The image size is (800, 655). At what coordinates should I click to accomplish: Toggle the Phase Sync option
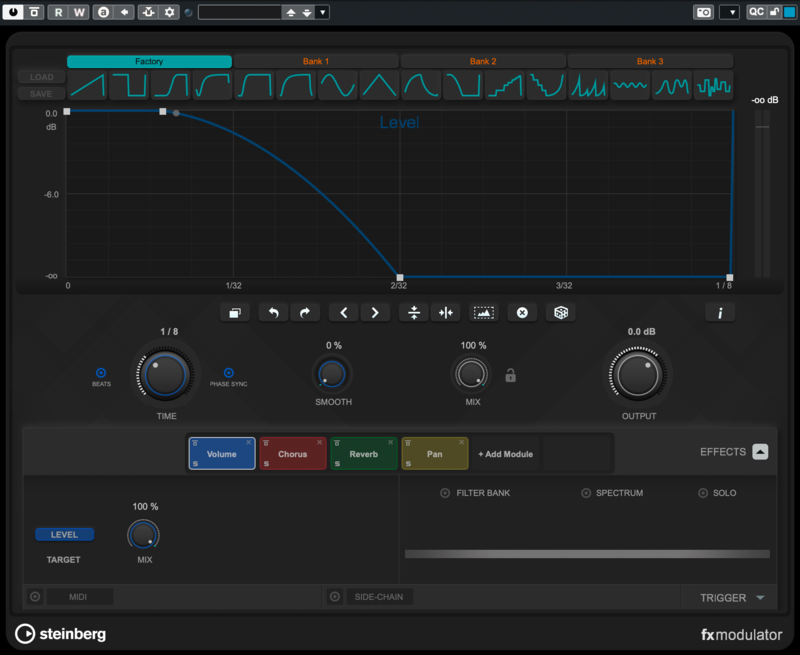click(x=229, y=372)
